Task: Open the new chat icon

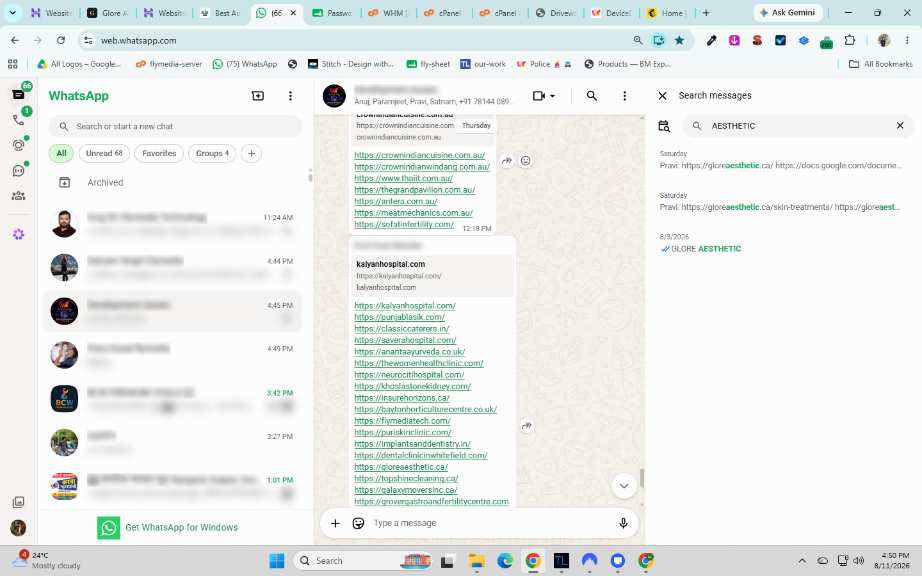Action: coord(258,96)
